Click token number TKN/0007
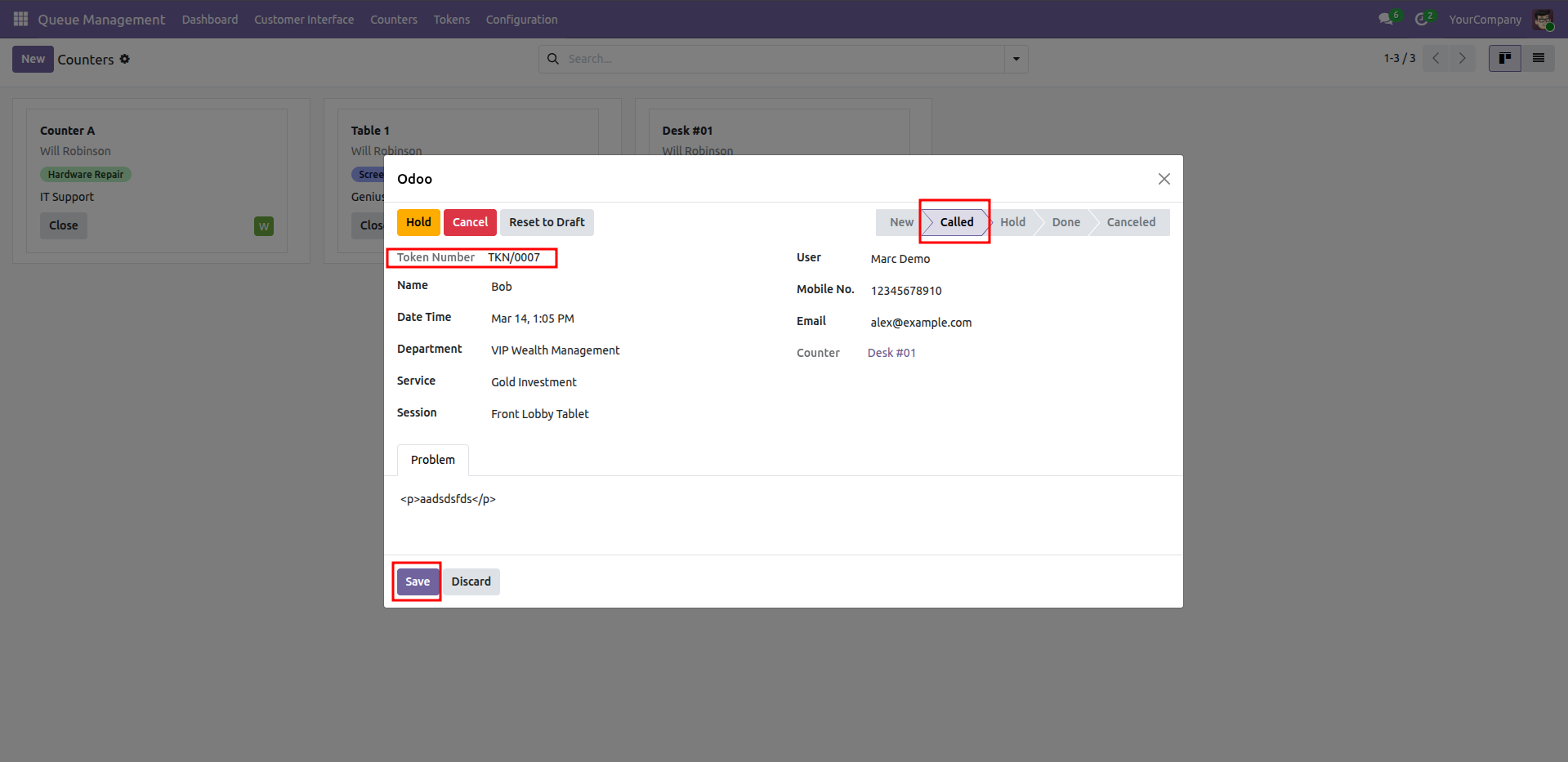The height and width of the screenshot is (762, 1568). click(x=514, y=257)
